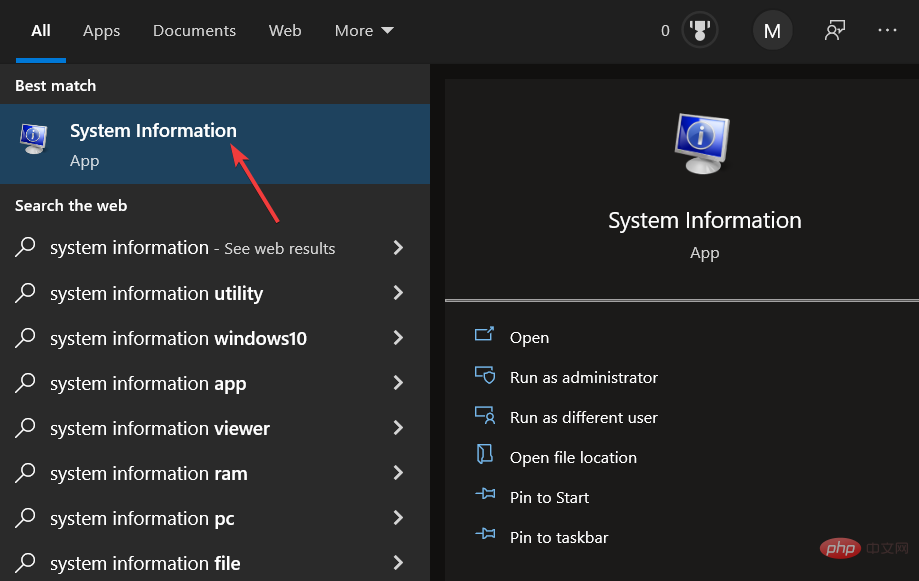Open the Microsoft Rewards trophy icon
Image resolution: width=919 pixels, height=581 pixels.
699,30
